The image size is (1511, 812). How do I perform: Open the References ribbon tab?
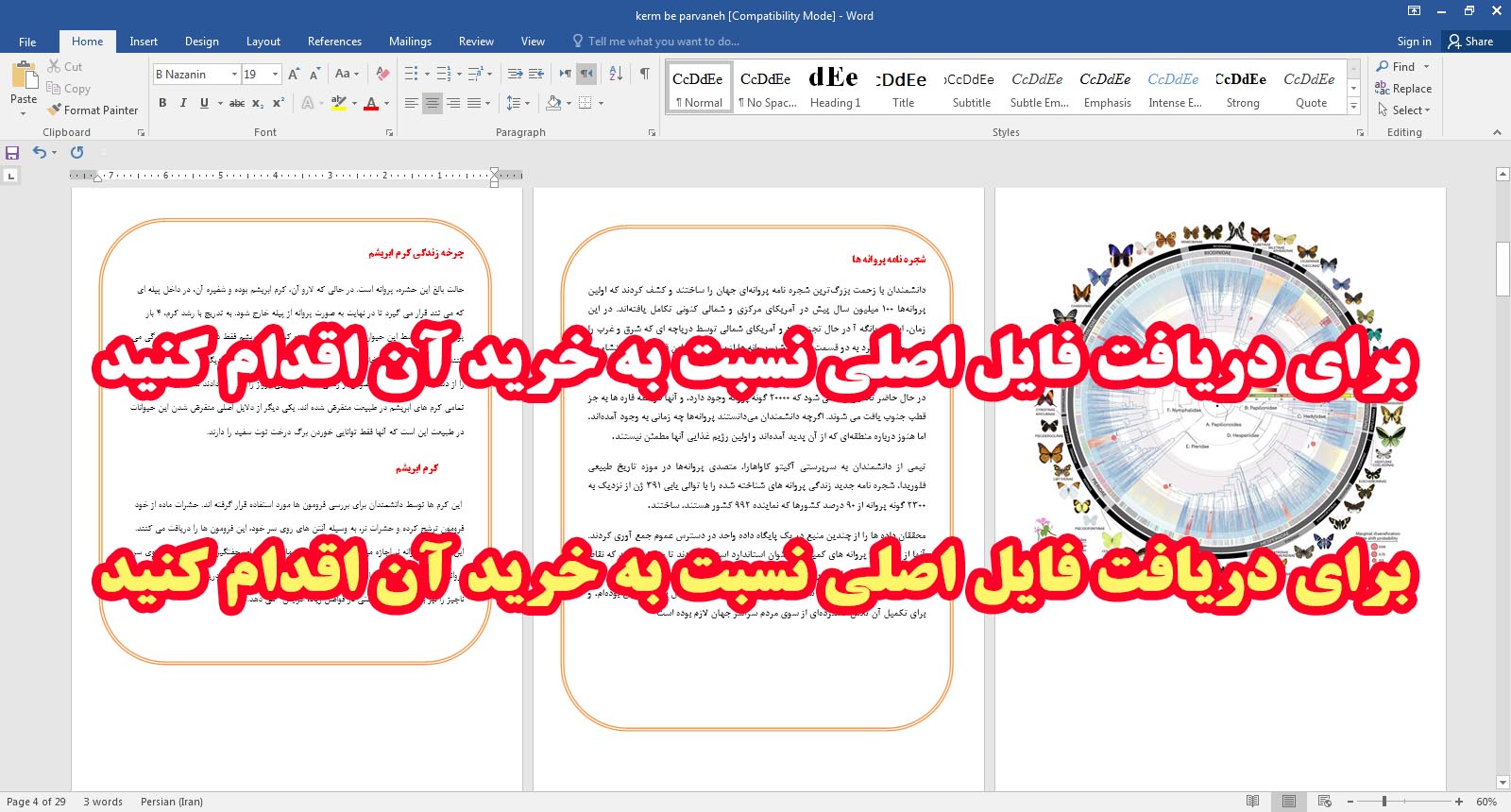coord(334,42)
